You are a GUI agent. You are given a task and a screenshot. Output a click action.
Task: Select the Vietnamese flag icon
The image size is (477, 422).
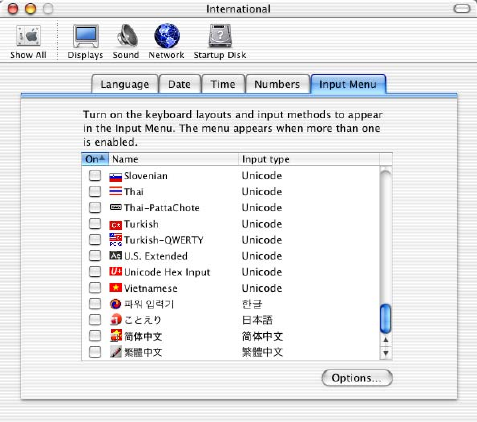pyautogui.click(x=115, y=287)
